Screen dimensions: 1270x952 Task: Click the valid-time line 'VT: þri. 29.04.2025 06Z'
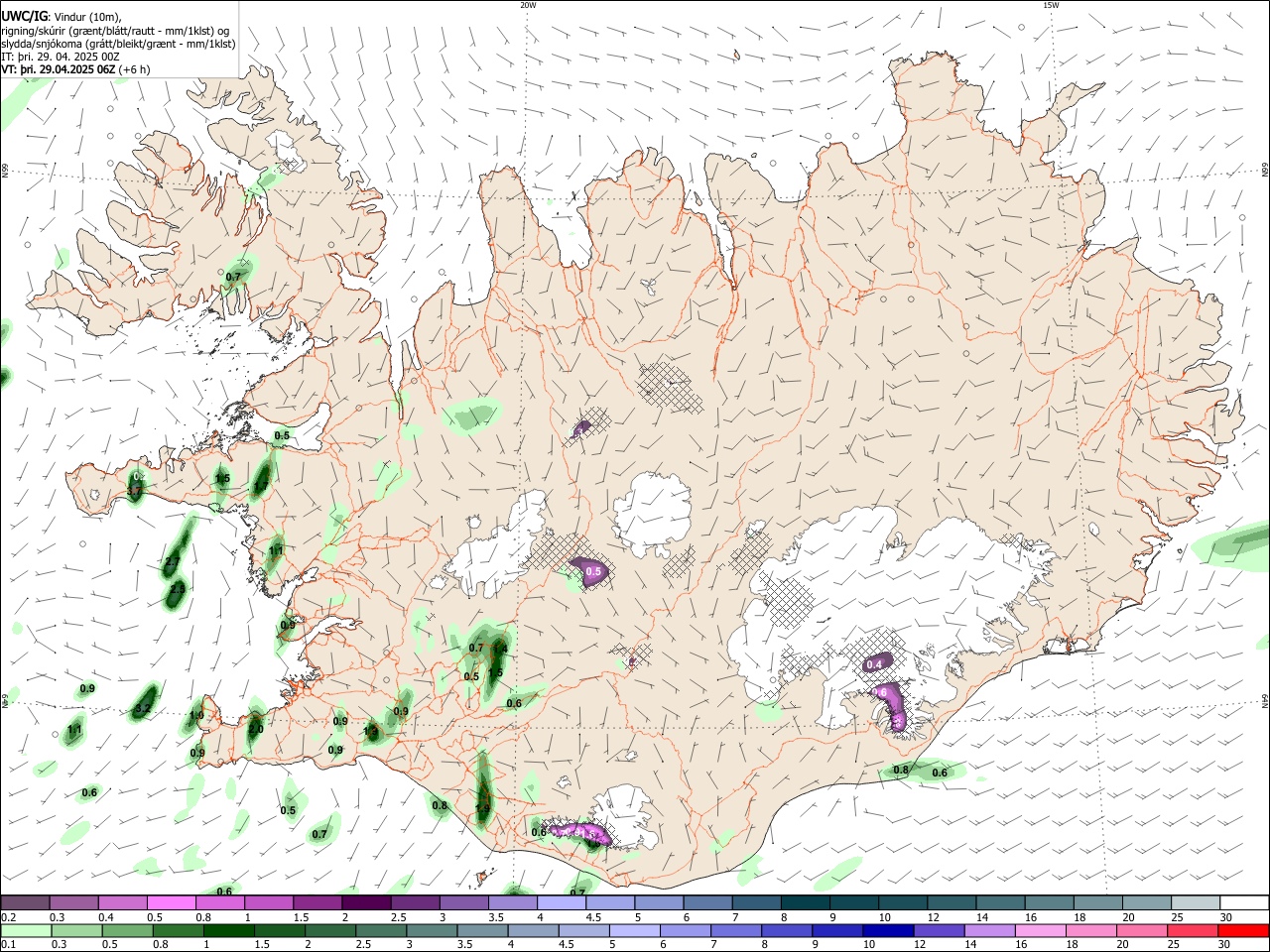pyautogui.click(x=59, y=69)
